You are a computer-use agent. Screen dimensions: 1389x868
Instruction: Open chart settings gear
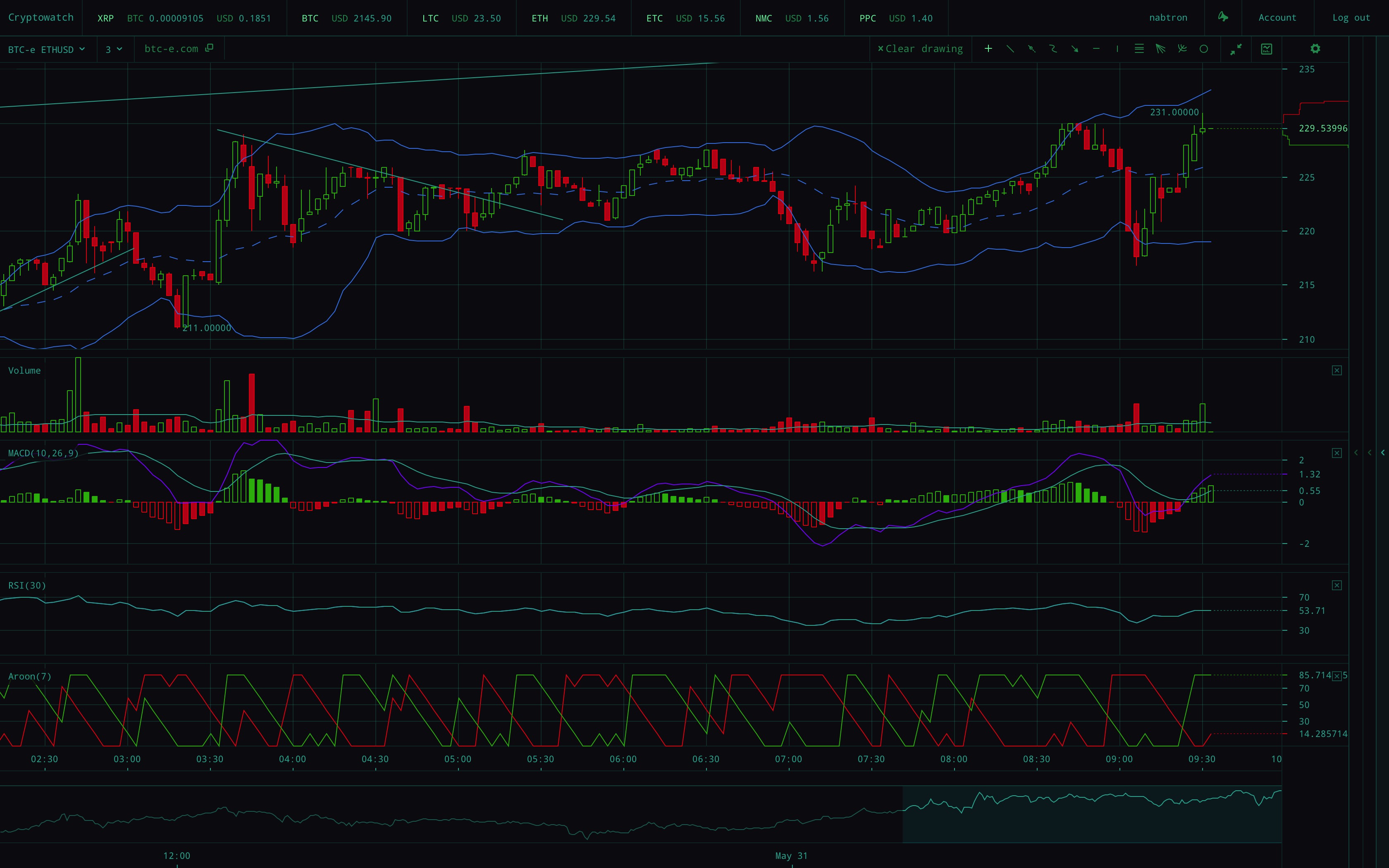(1315, 49)
